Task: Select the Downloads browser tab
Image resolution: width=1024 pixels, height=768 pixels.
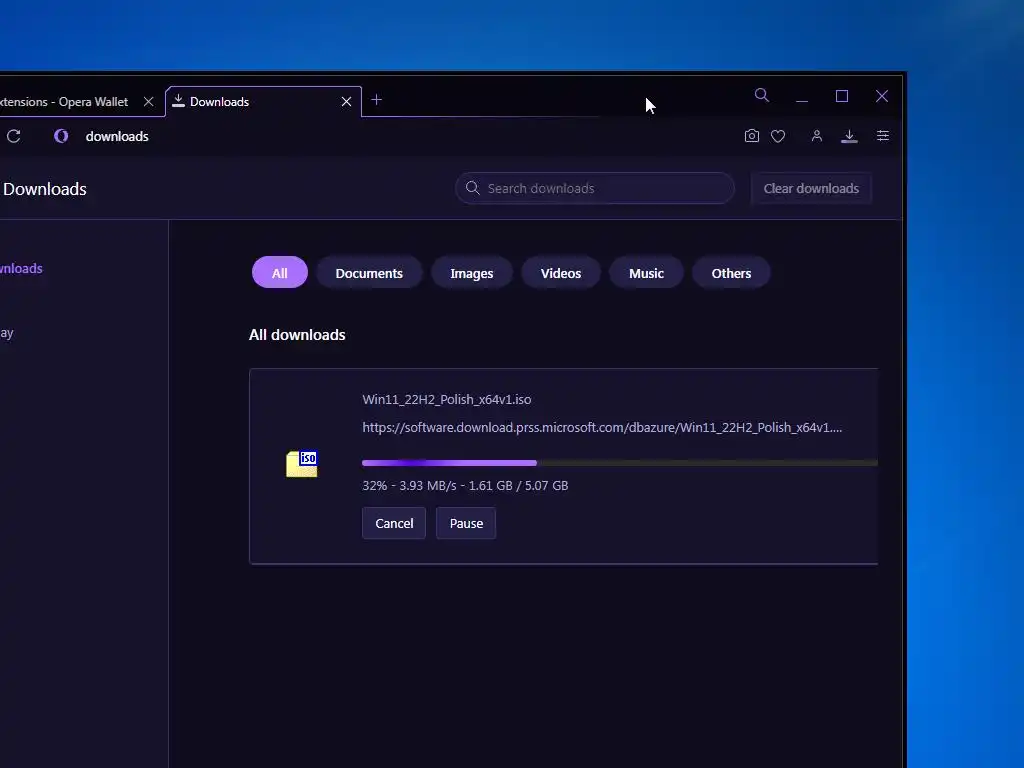Action: (263, 102)
